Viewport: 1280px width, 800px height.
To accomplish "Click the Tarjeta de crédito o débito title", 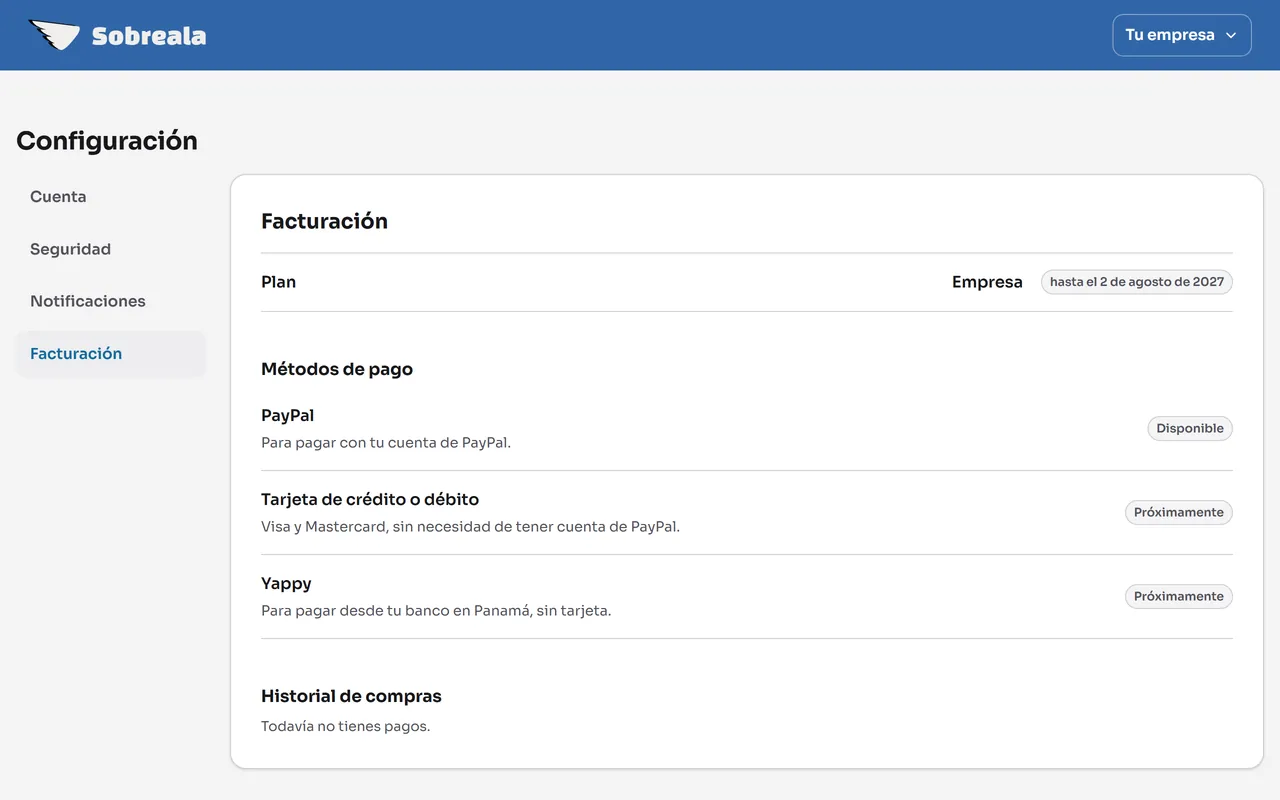I will [370, 499].
